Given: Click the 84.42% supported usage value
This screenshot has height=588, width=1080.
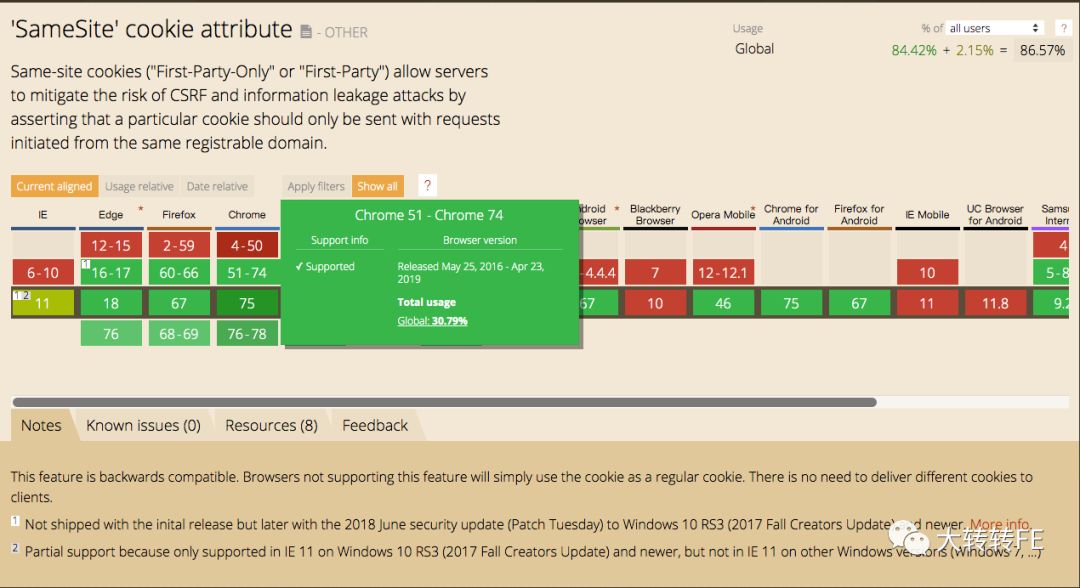Looking at the screenshot, I should [914, 50].
